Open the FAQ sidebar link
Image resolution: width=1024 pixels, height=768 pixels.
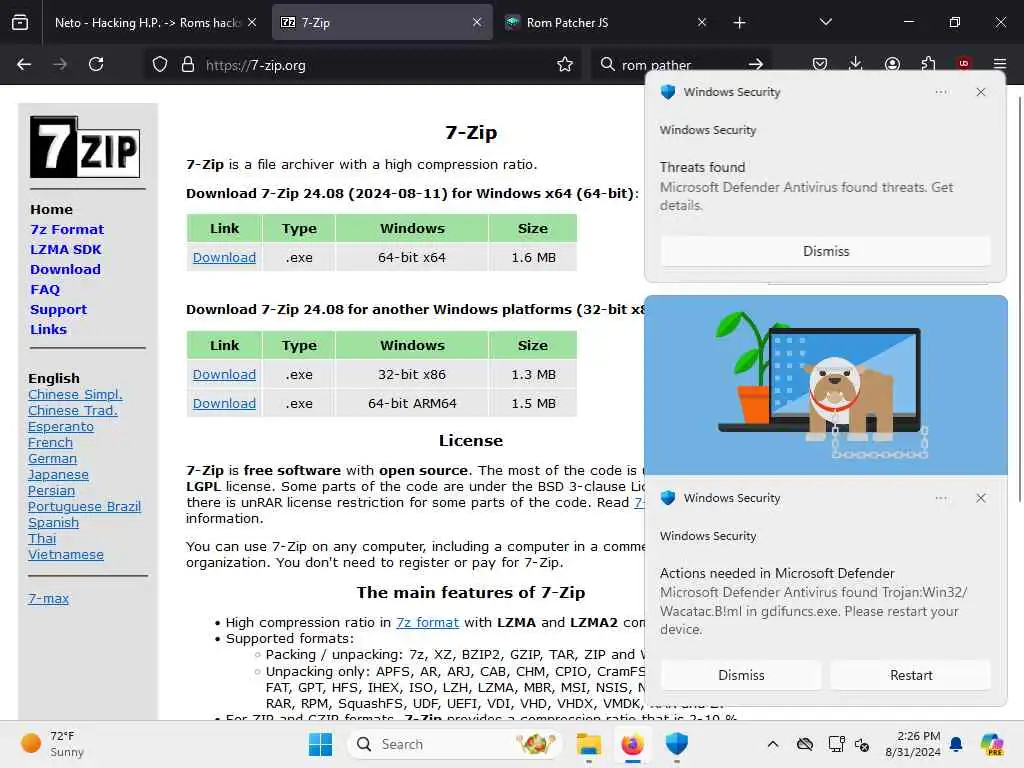pos(45,289)
